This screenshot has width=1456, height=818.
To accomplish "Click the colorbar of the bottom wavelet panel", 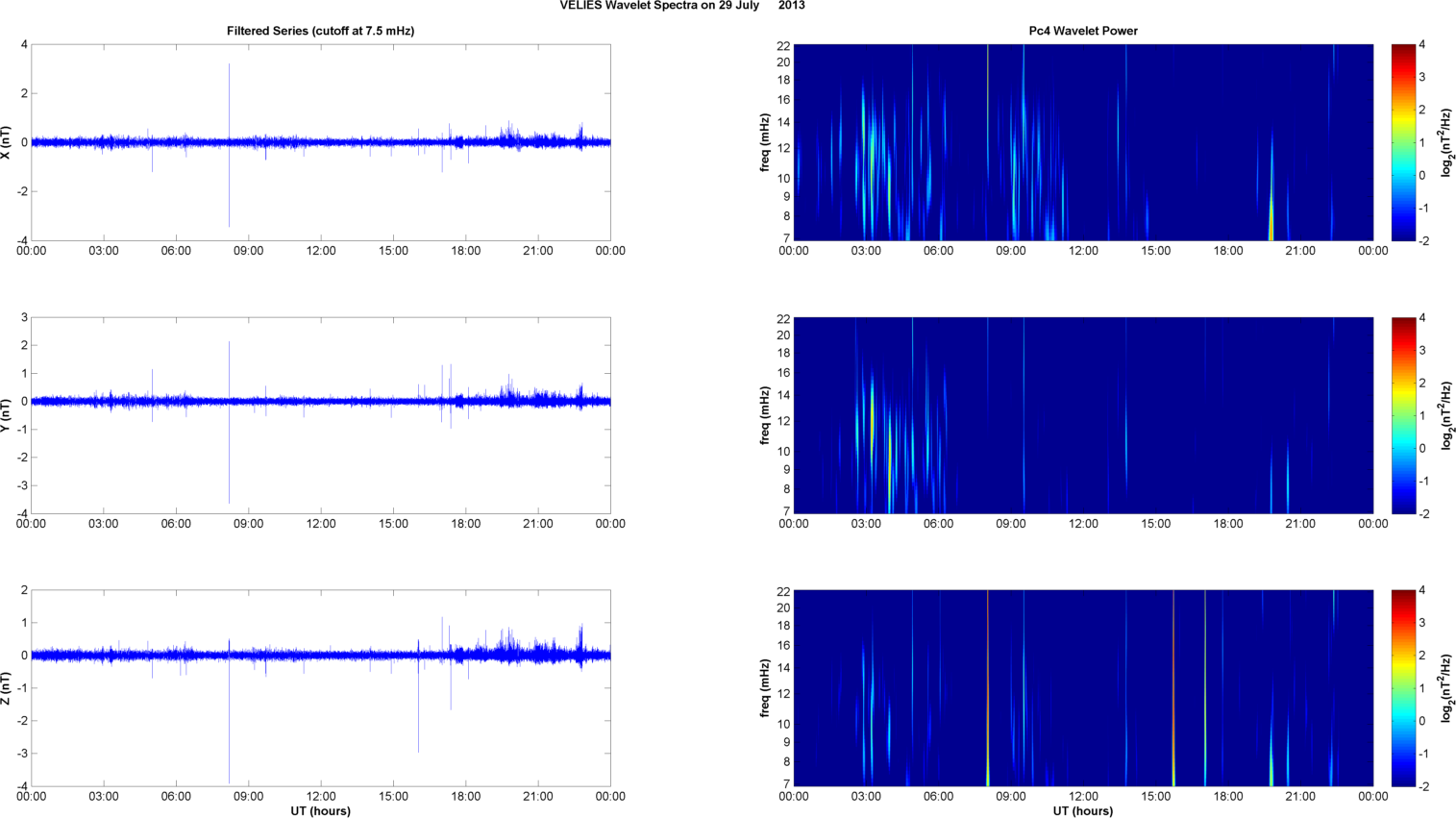I will (1403, 688).
